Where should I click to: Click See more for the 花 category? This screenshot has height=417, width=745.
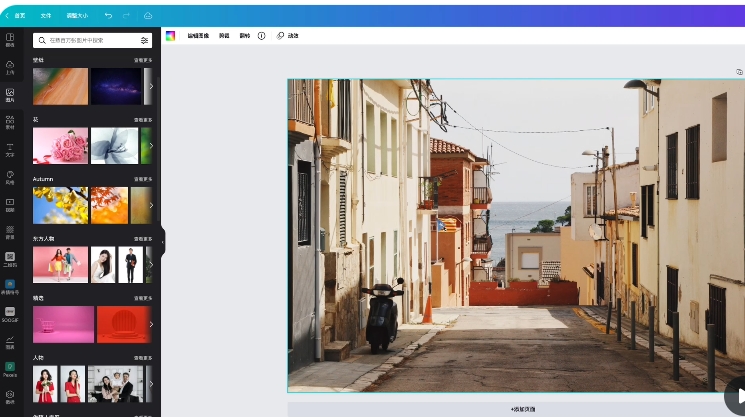(x=143, y=120)
